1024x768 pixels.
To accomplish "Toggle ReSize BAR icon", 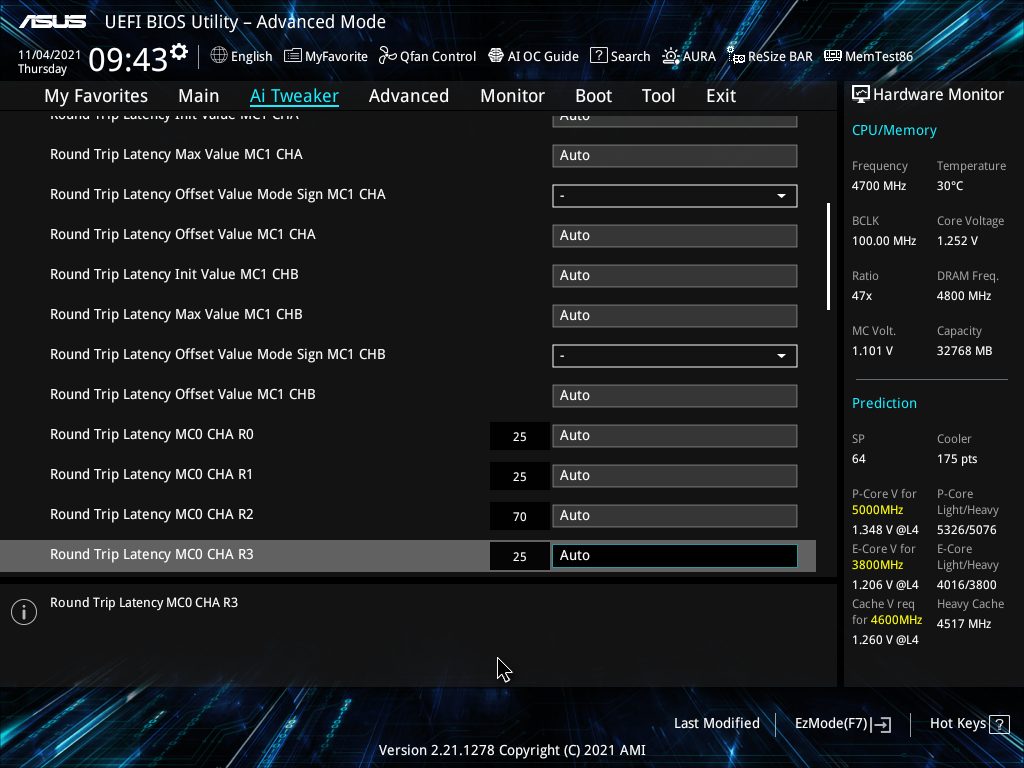I will click(x=736, y=56).
